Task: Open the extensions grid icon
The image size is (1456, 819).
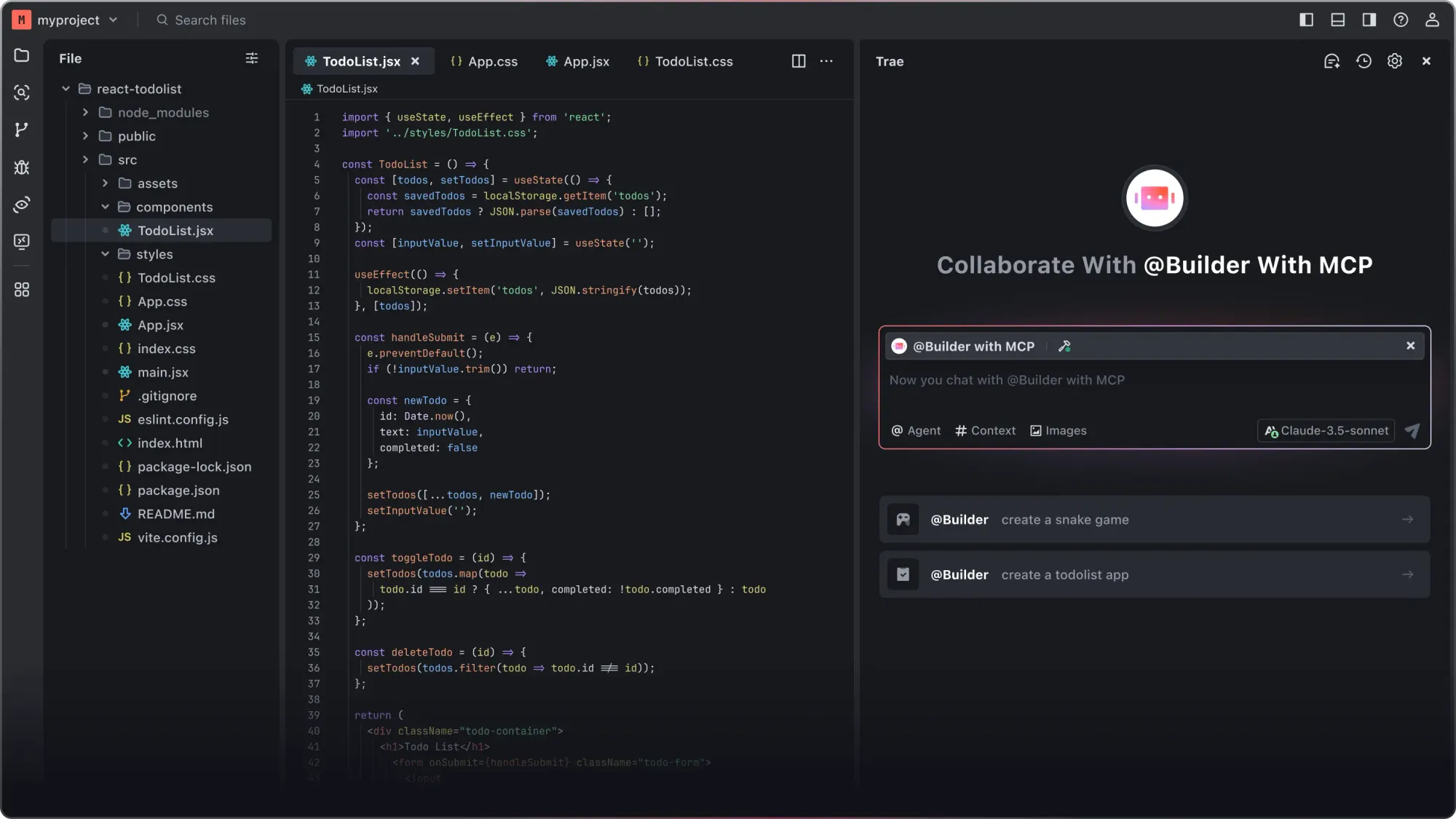Action: pos(22,290)
